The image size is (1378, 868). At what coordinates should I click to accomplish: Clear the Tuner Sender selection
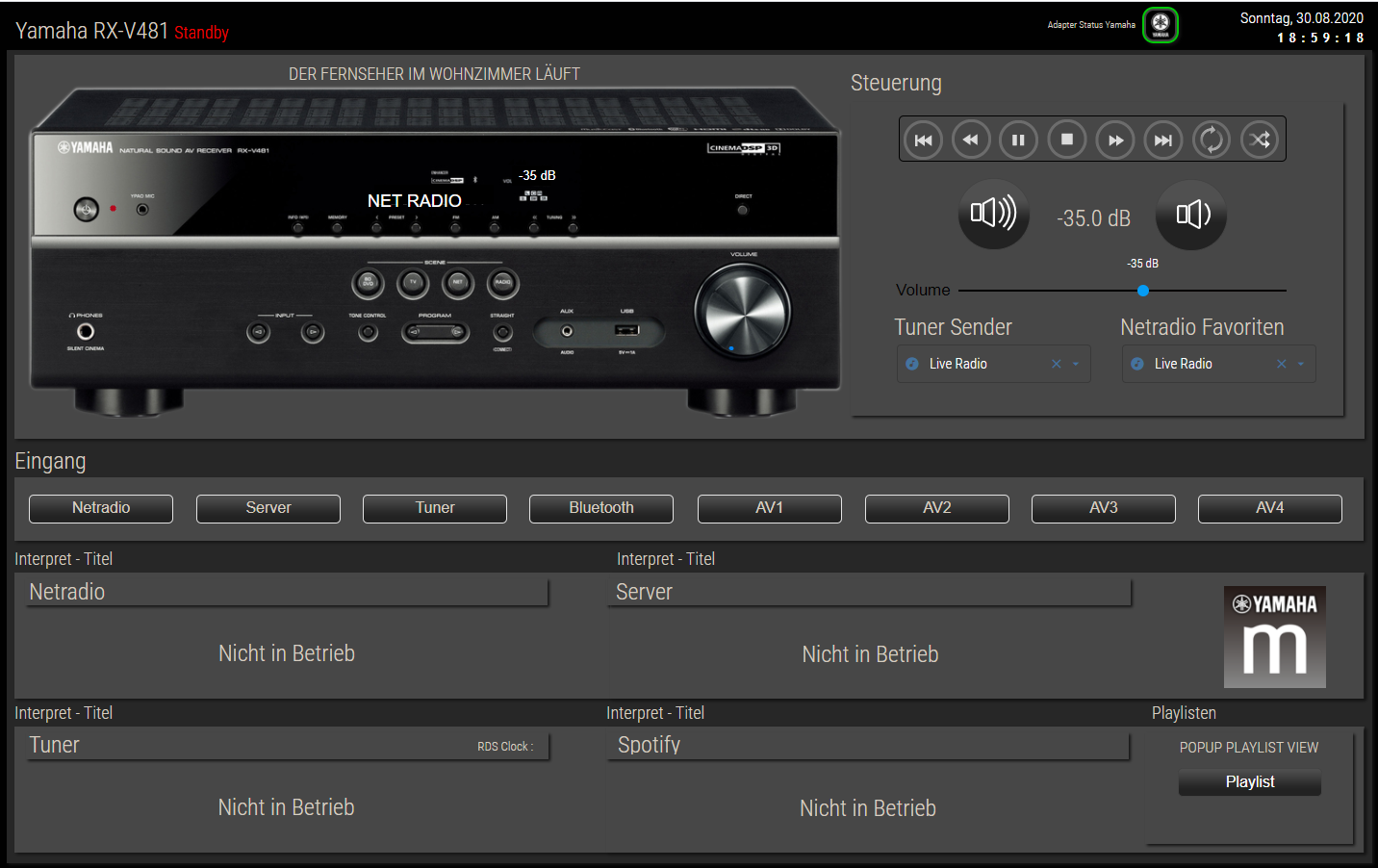(1057, 364)
